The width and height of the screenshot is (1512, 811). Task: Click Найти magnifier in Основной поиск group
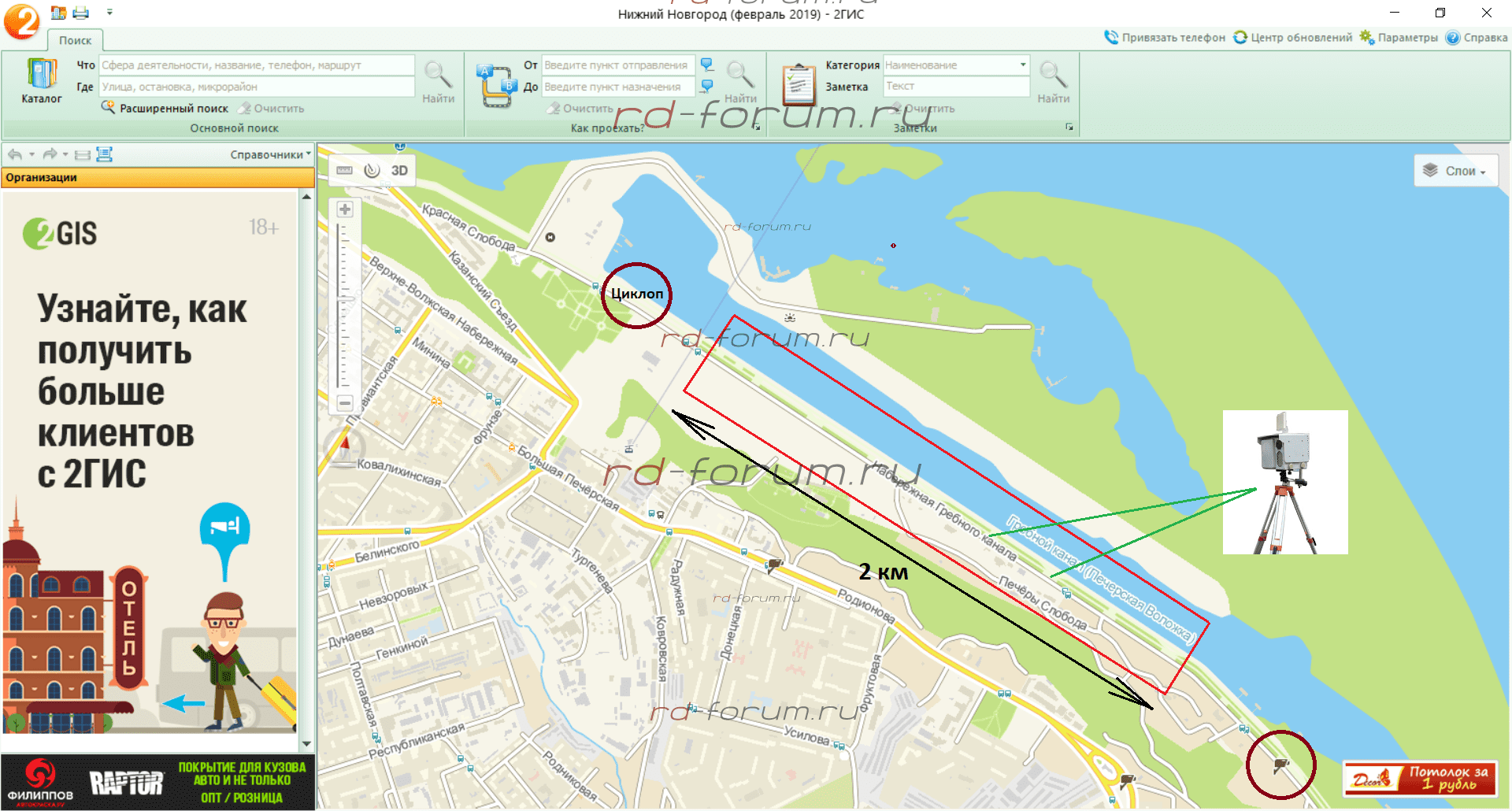pos(438,82)
